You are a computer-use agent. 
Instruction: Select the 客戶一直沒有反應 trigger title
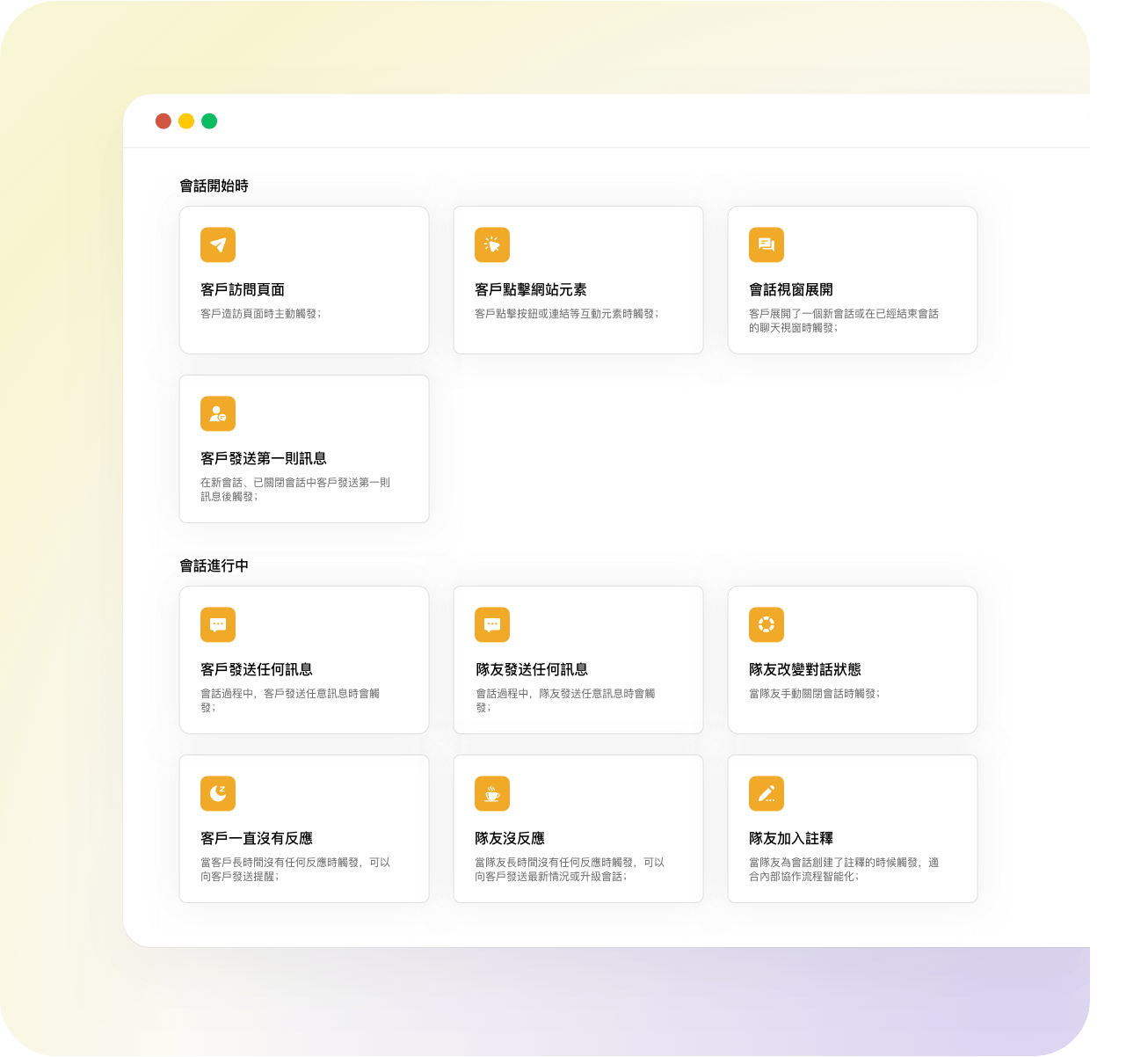(257, 839)
